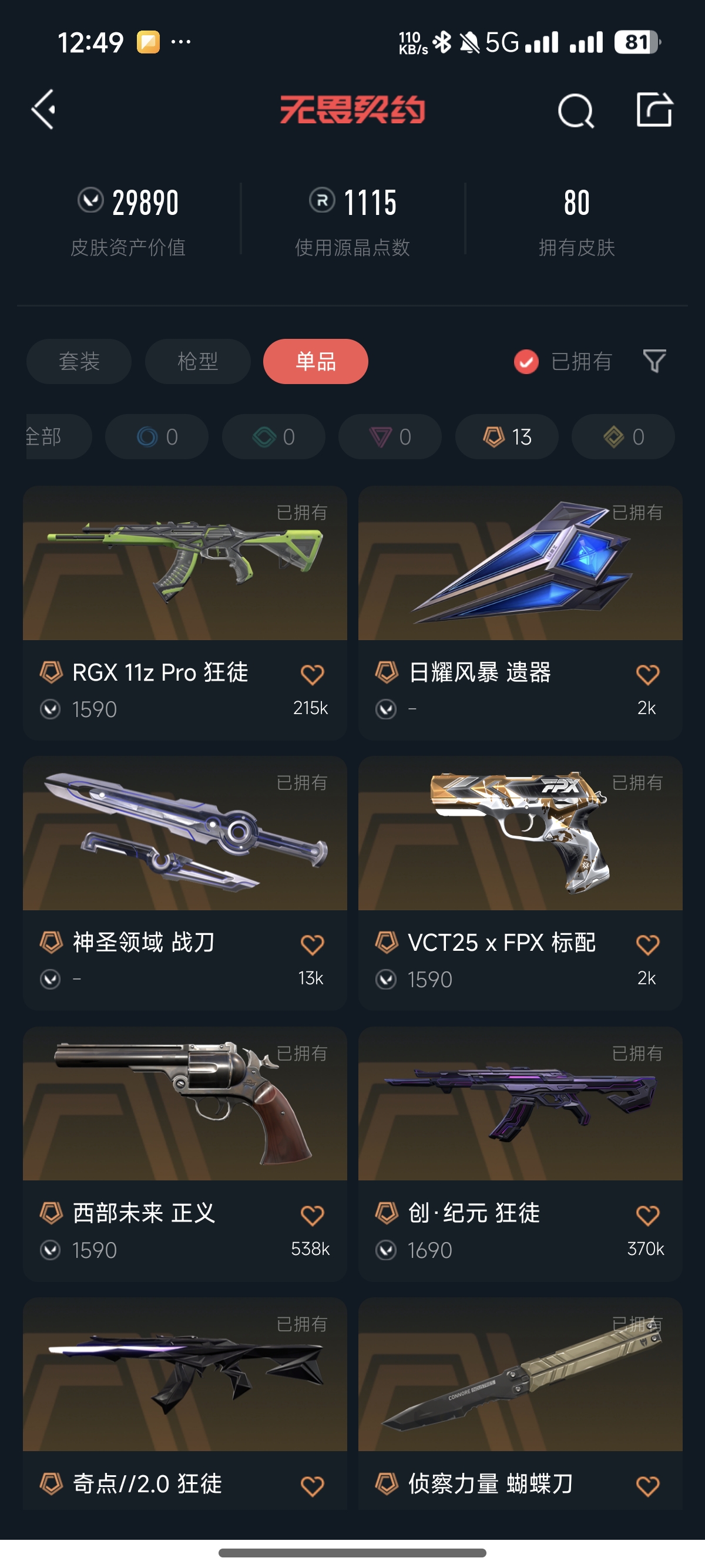Open the search magnifier icon
The width and height of the screenshot is (705, 1568).
pyautogui.click(x=575, y=111)
